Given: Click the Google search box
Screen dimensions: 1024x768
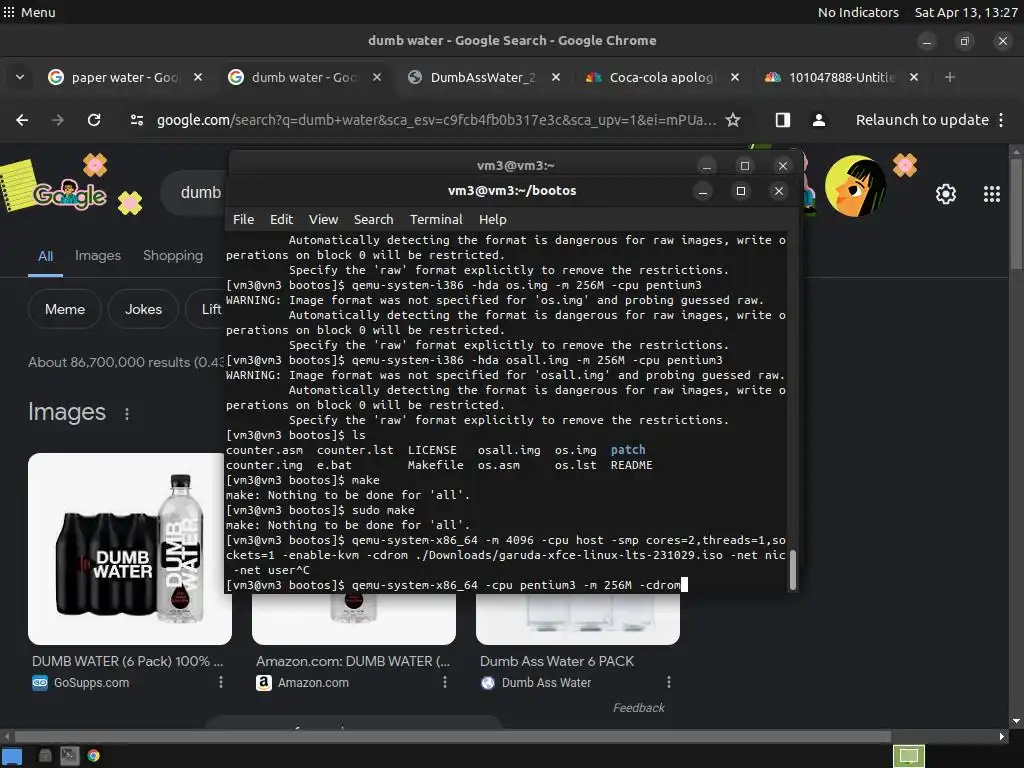Looking at the screenshot, I should [196, 192].
